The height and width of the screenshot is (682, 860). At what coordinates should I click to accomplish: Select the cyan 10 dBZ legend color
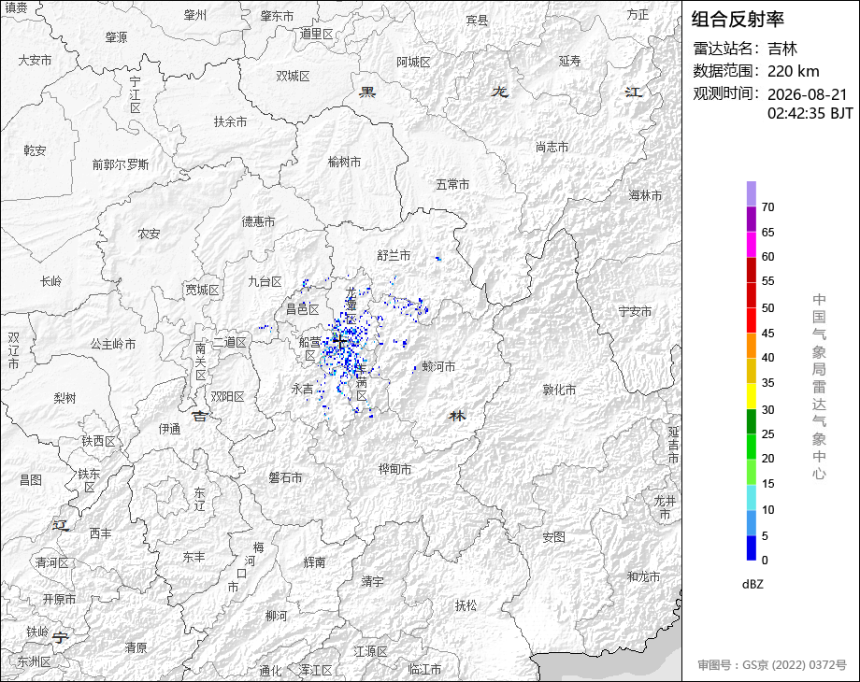pyautogui.click(x=751, y=497)
